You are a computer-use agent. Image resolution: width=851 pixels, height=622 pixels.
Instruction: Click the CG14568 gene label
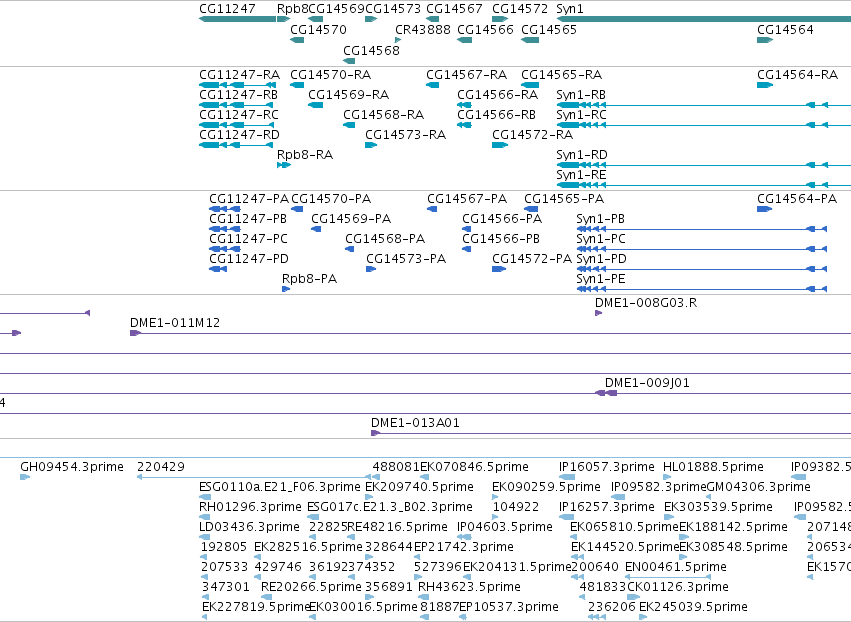pos(371,50)
